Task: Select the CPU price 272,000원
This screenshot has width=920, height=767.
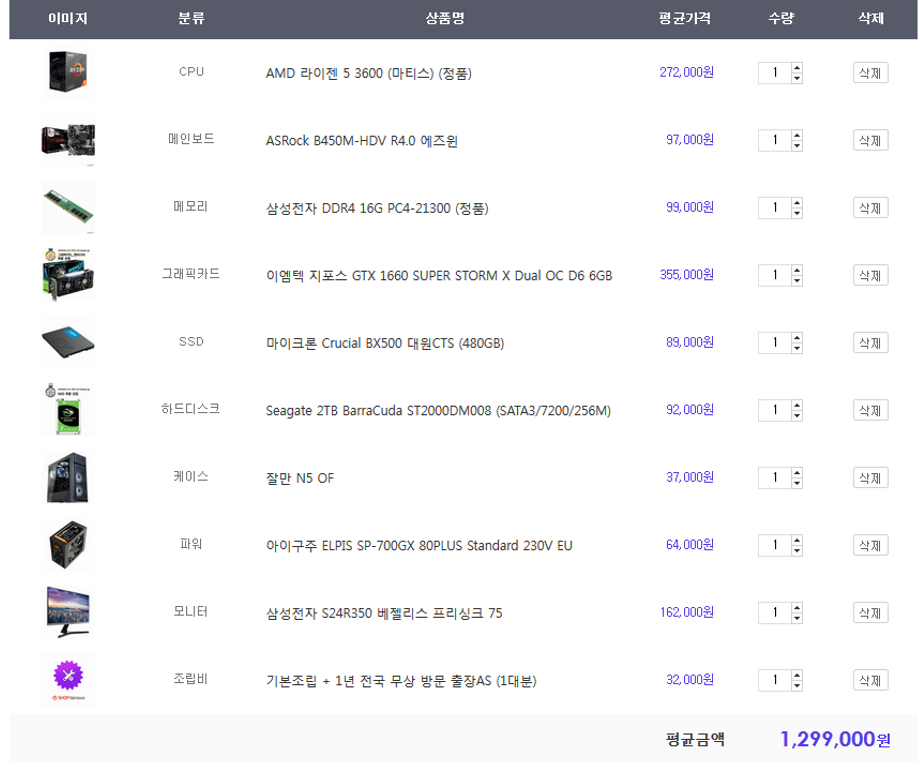Action: (x=686, y=72)
